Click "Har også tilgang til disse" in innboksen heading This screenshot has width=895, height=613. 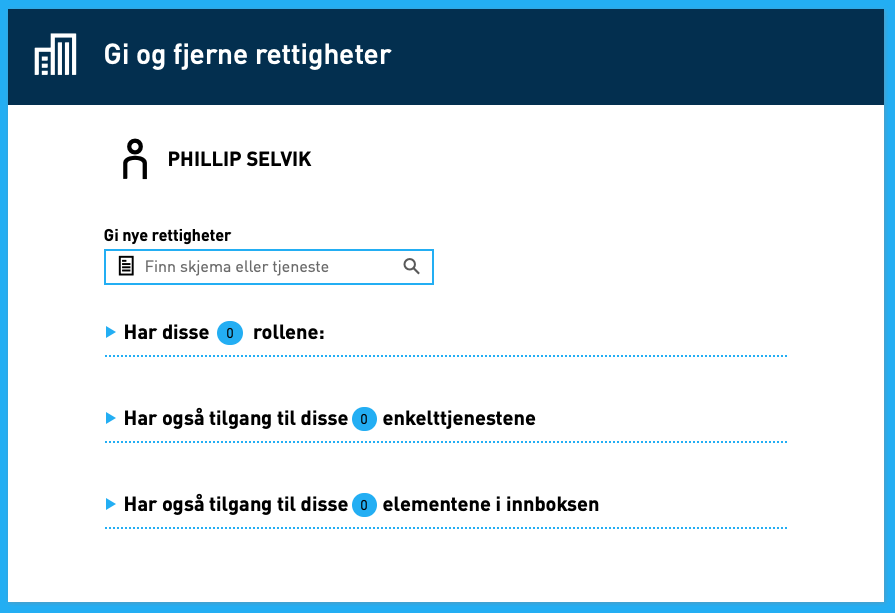coord(235,504)
